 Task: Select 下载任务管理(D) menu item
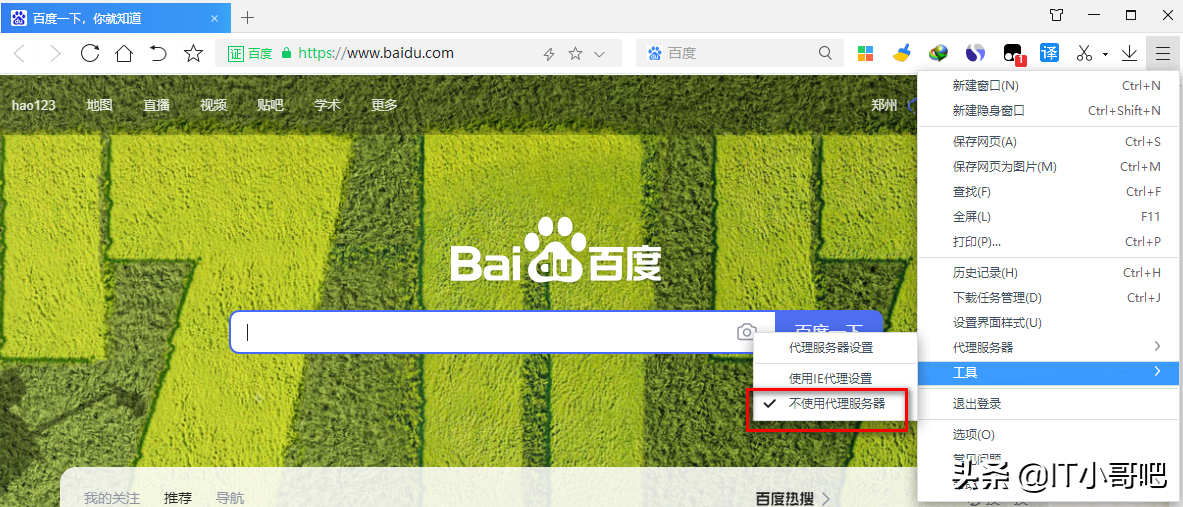coord(1049,297)
